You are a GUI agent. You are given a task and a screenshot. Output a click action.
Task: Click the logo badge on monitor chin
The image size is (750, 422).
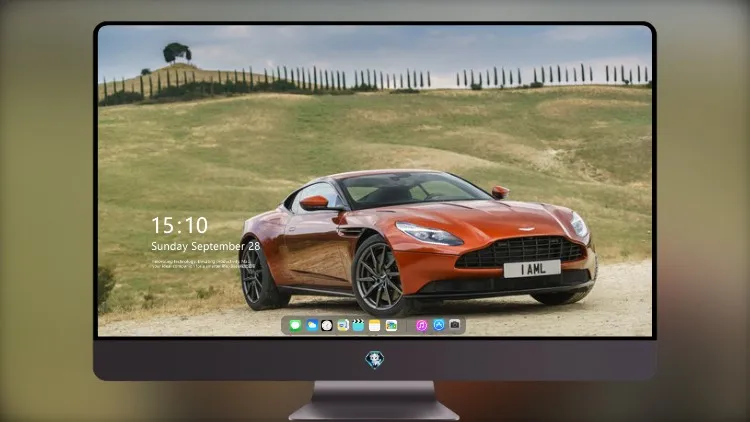[375, 360]
